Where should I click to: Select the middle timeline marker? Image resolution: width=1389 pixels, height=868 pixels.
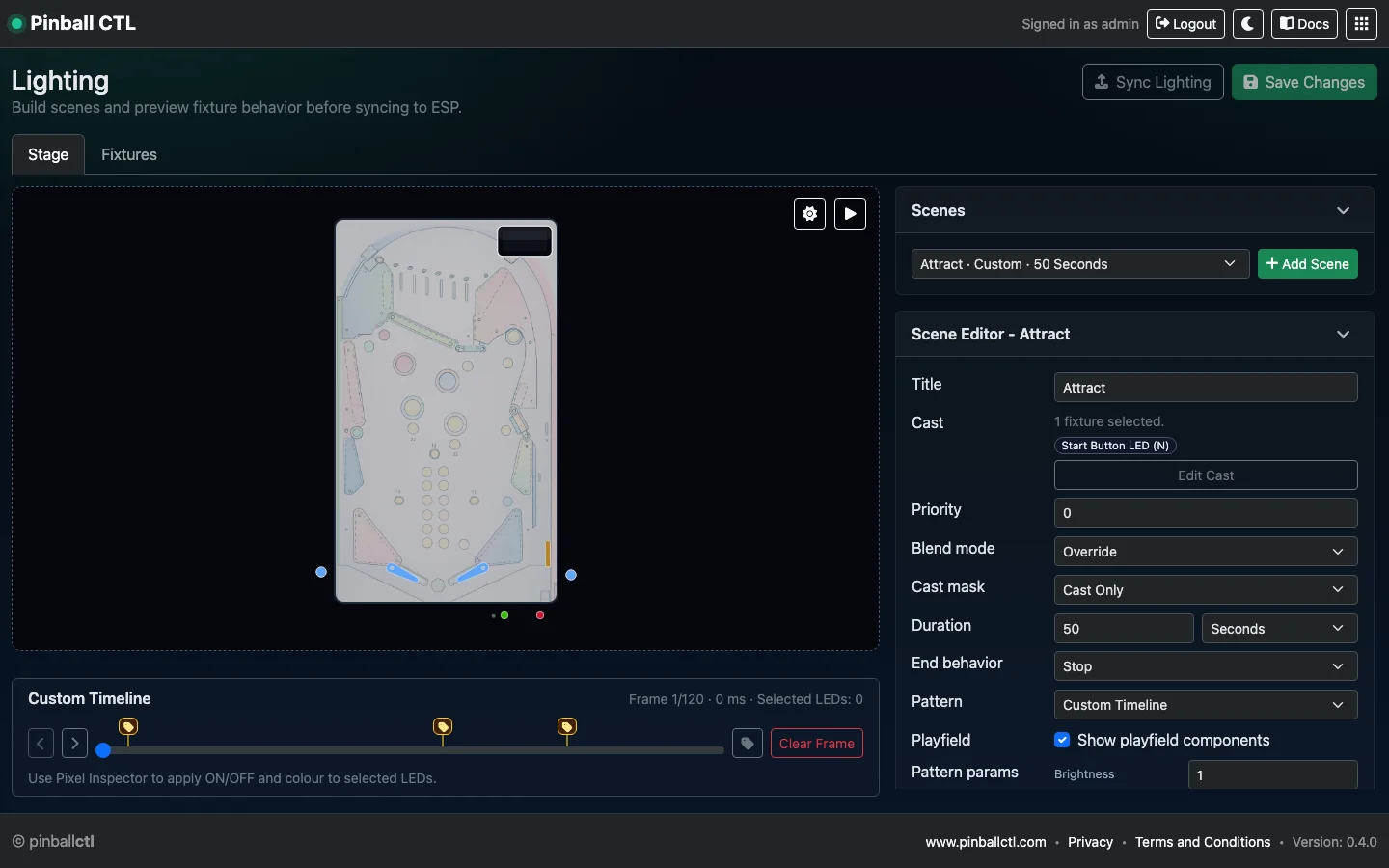pyautogui.click(x=443, y=727)
